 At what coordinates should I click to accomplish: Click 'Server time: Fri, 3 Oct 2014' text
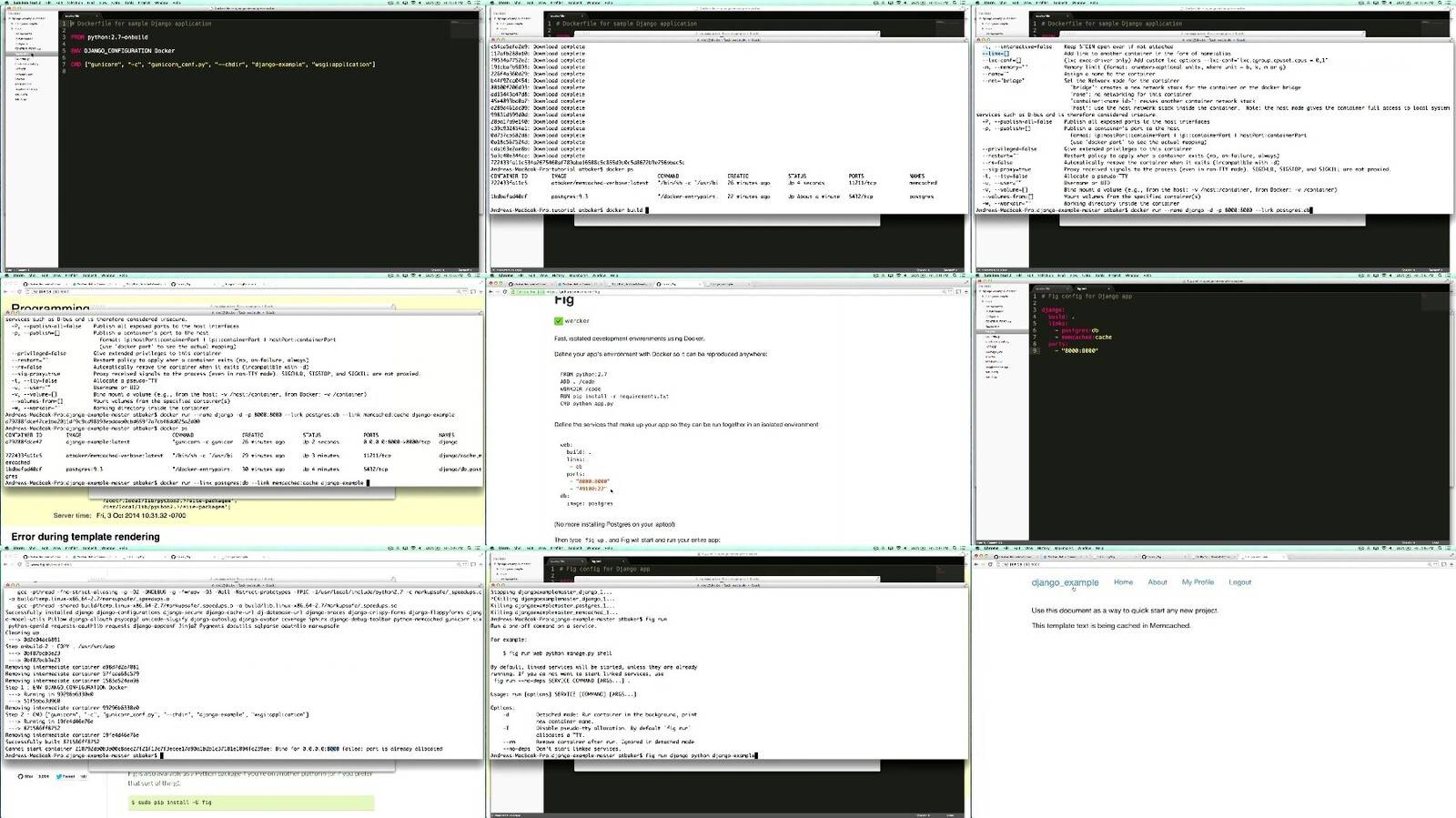pos(119,515)
